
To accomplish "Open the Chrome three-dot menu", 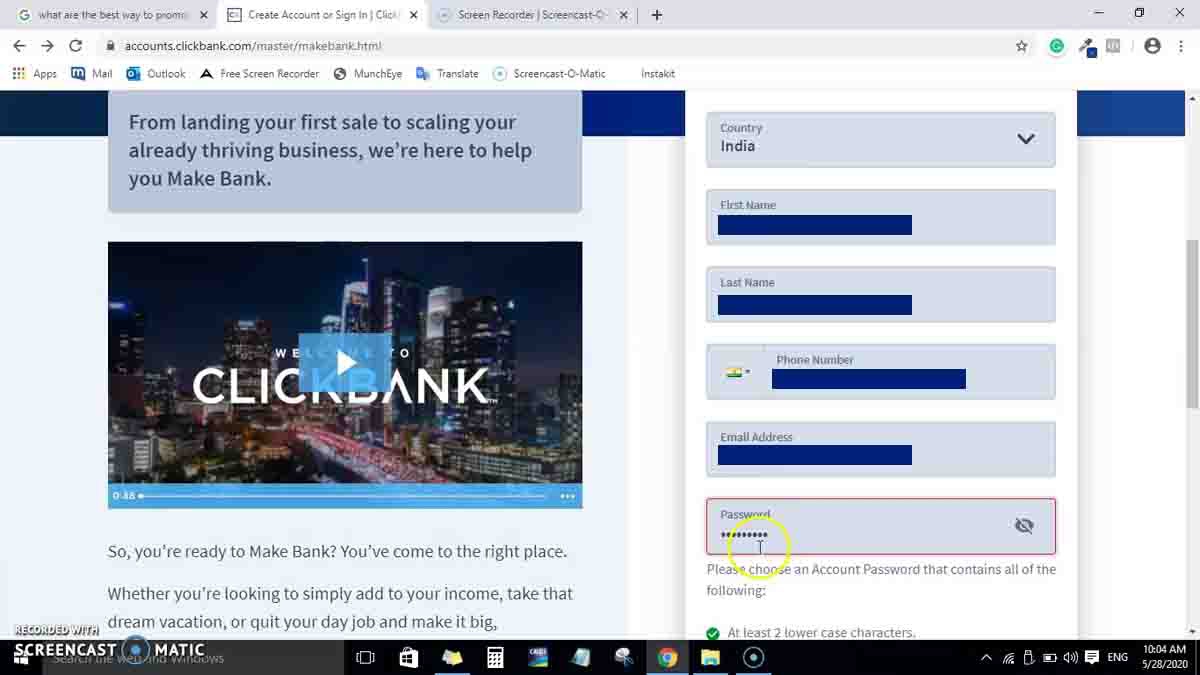I will (1180, 46).
